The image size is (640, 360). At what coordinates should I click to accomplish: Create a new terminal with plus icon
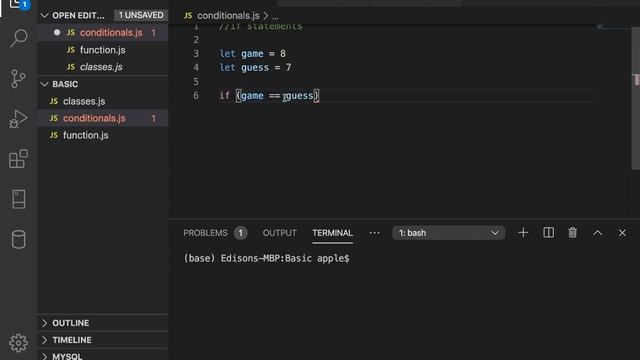pyautogui.click(x=523, y=233)
